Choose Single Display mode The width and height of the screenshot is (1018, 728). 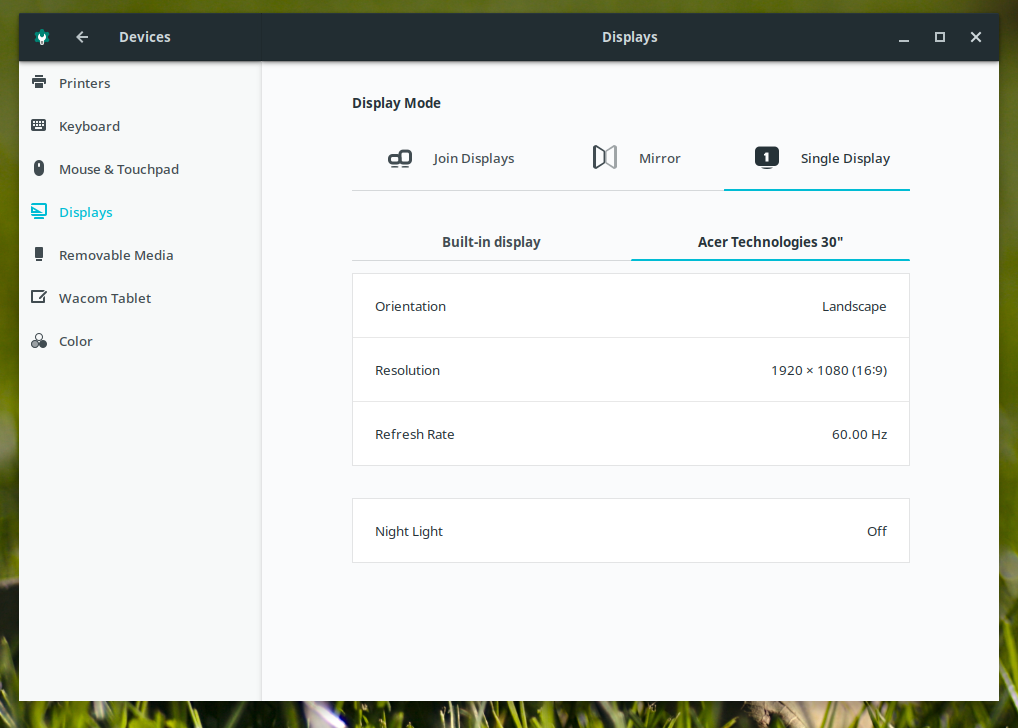[x=817, y=158]
